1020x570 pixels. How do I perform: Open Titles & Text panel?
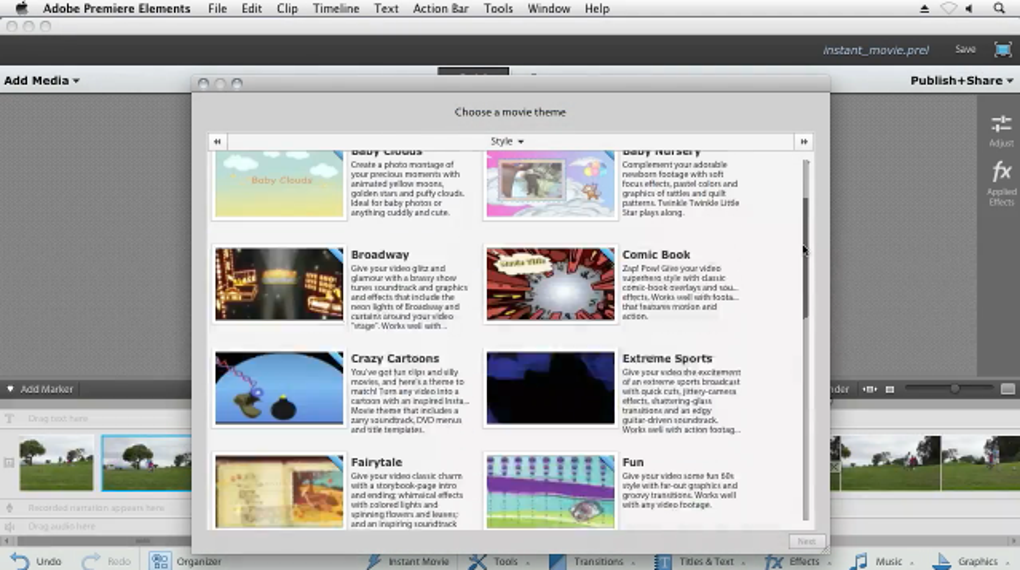(x=699, y=561)
